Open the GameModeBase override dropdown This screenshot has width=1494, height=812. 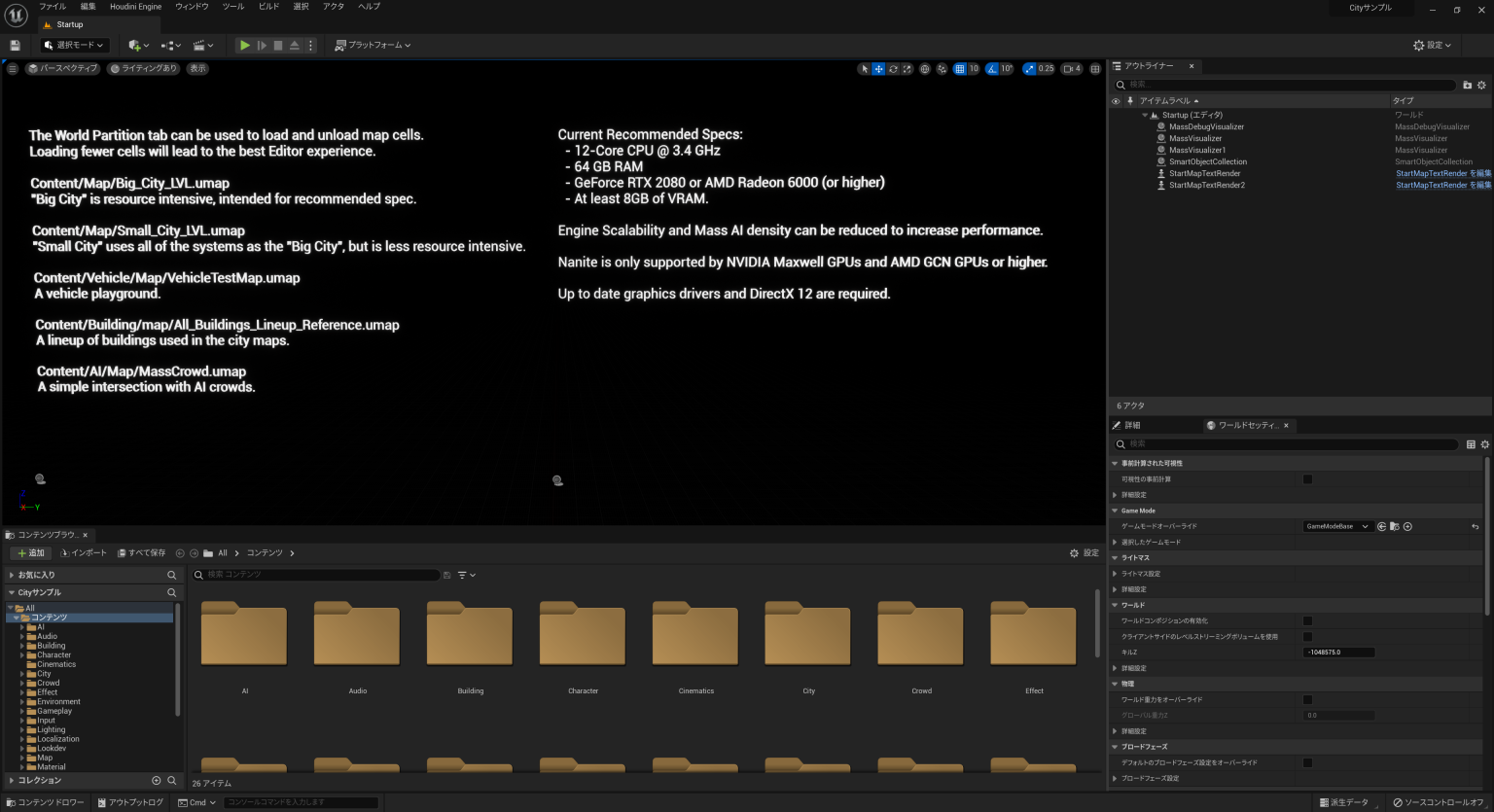pyautogui.click(x=1338, y=526)
